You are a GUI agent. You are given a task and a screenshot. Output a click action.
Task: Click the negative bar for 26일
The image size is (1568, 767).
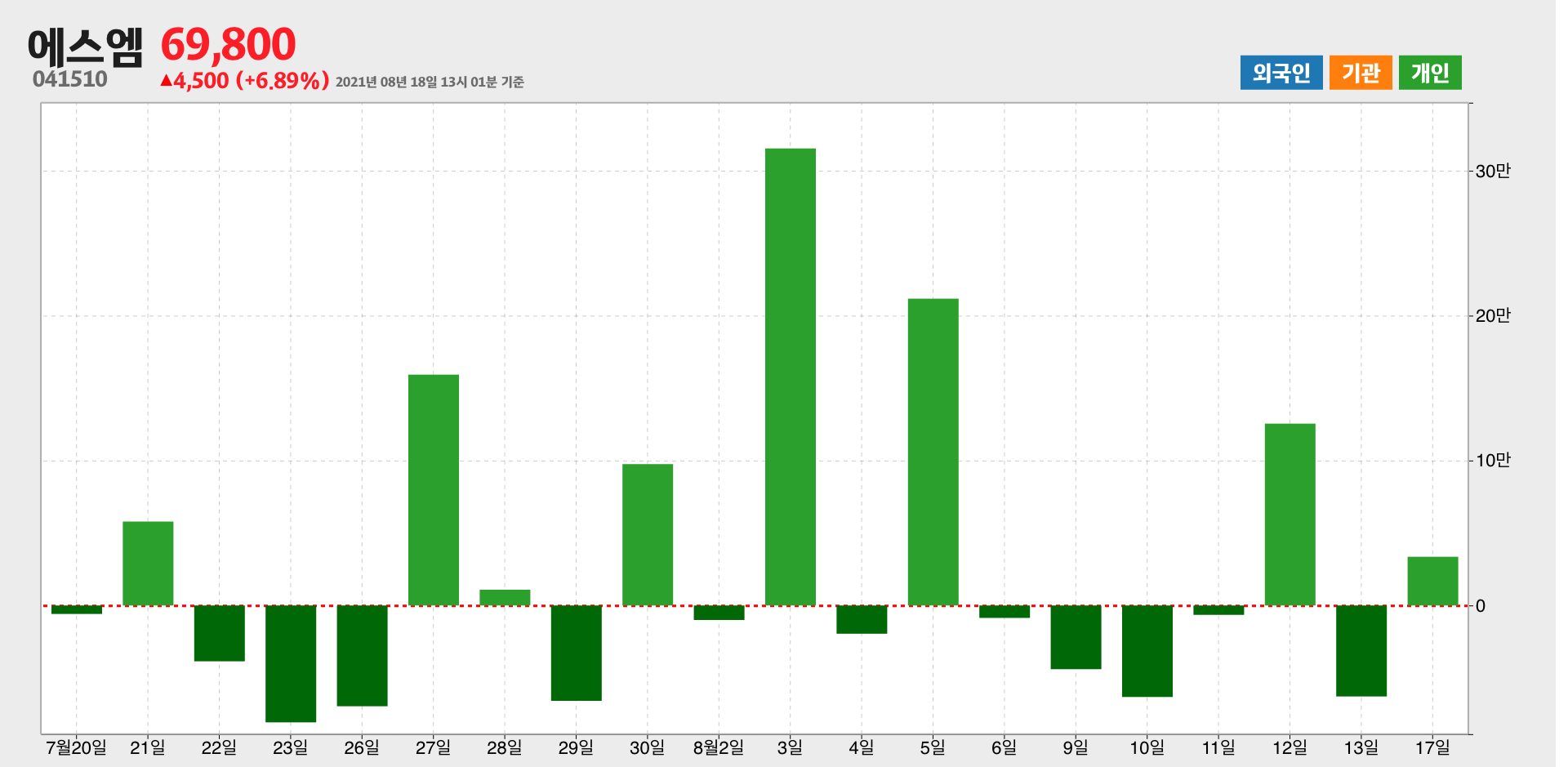(362, 655)
